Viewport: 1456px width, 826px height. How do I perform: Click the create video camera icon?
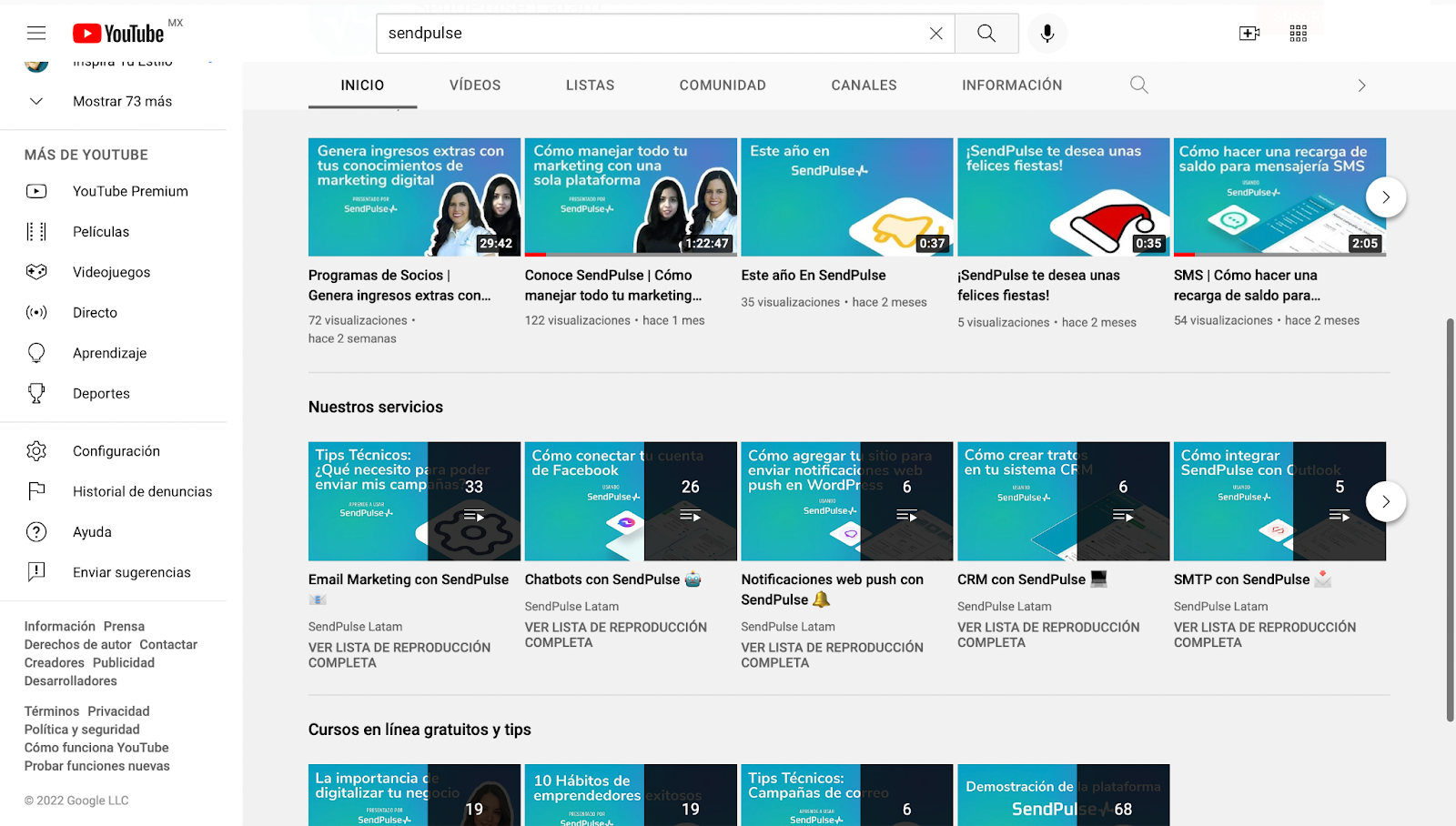point(1249,34)
